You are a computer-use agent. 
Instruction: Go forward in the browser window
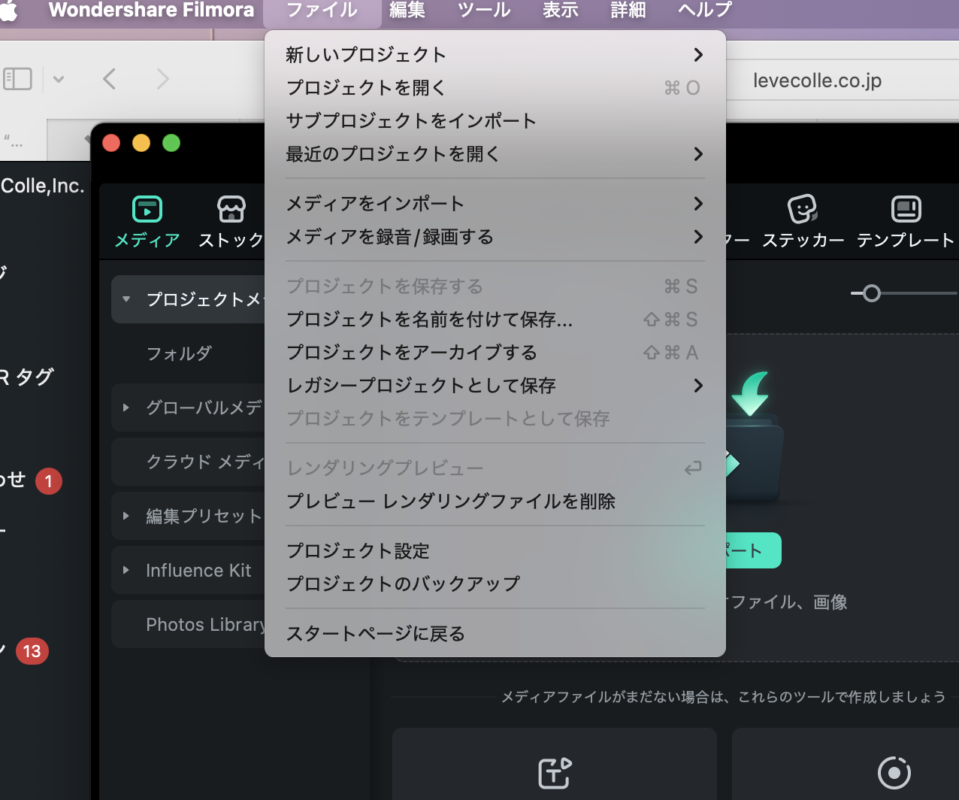pos(162,79)
